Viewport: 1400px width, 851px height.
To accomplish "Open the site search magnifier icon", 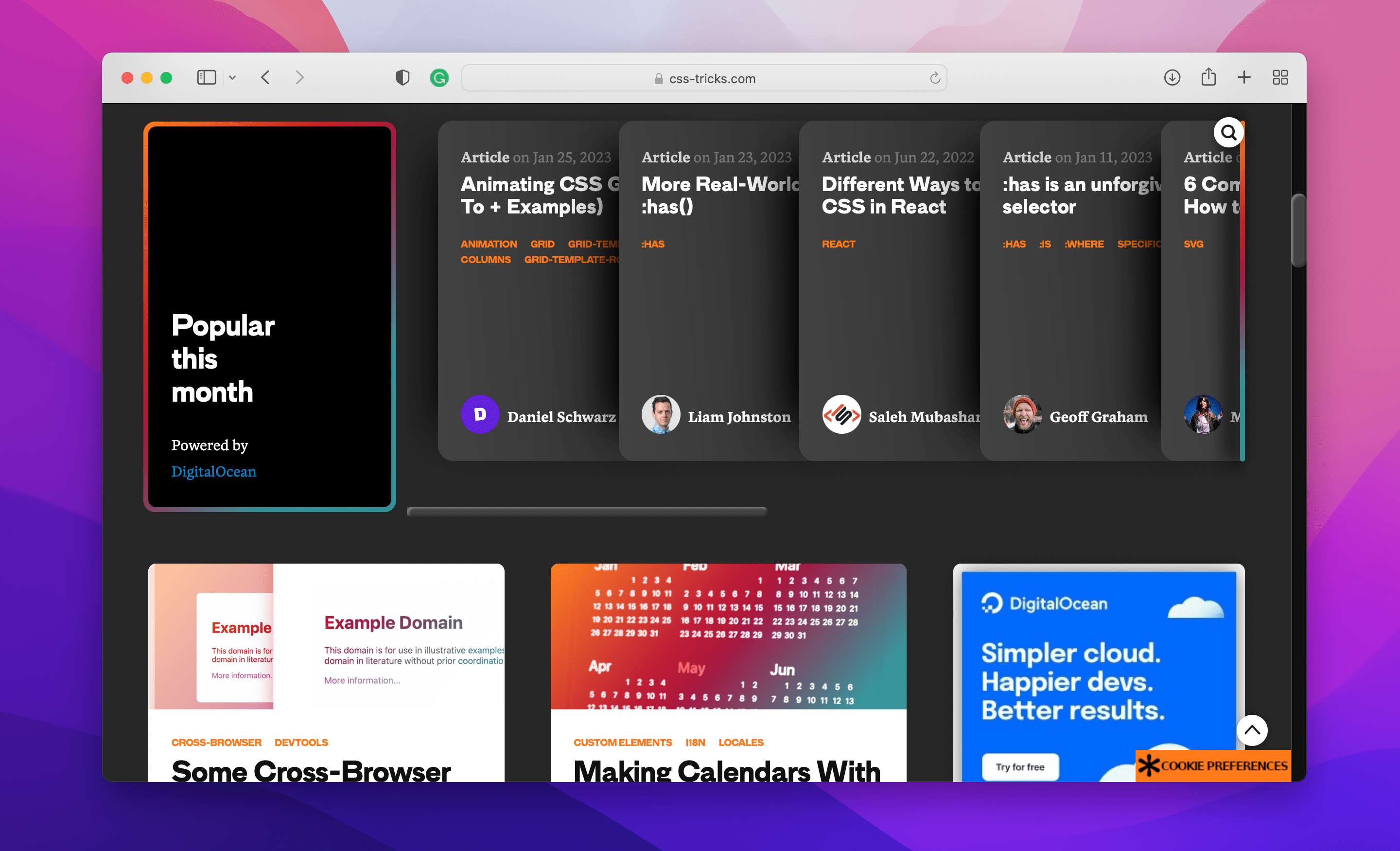I will [x=1229, y=132].
